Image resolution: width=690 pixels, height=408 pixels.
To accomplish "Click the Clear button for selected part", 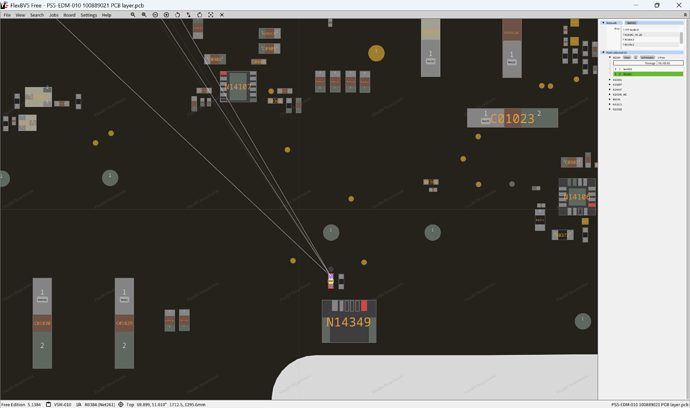I will pos(627,58).
